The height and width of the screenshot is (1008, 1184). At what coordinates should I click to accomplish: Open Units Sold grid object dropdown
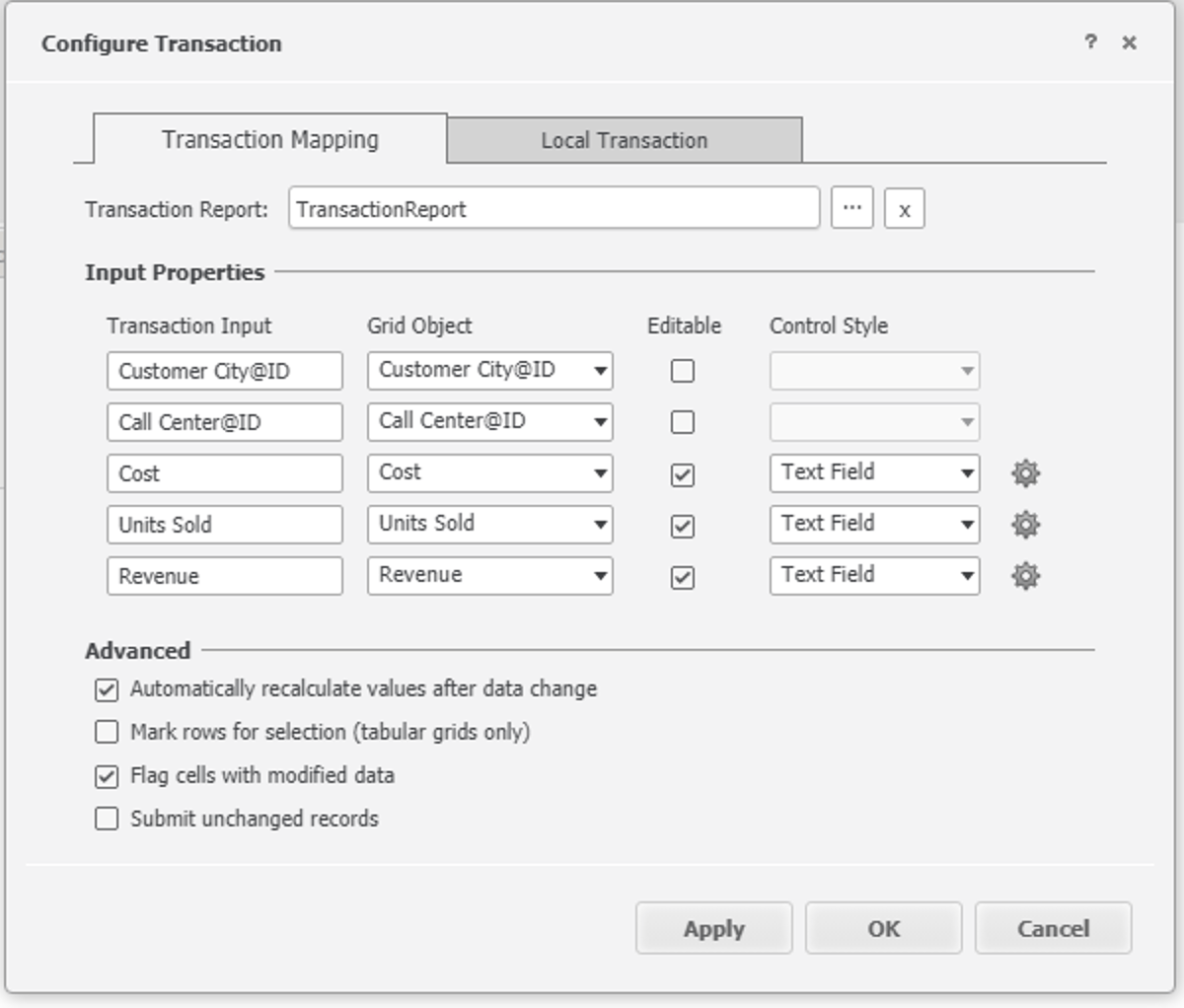coord(490,525)
